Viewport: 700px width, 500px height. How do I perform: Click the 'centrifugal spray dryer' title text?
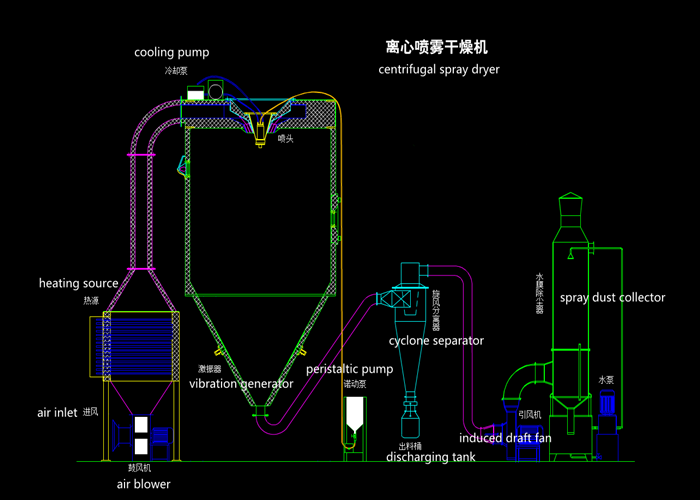coord(439,70)
